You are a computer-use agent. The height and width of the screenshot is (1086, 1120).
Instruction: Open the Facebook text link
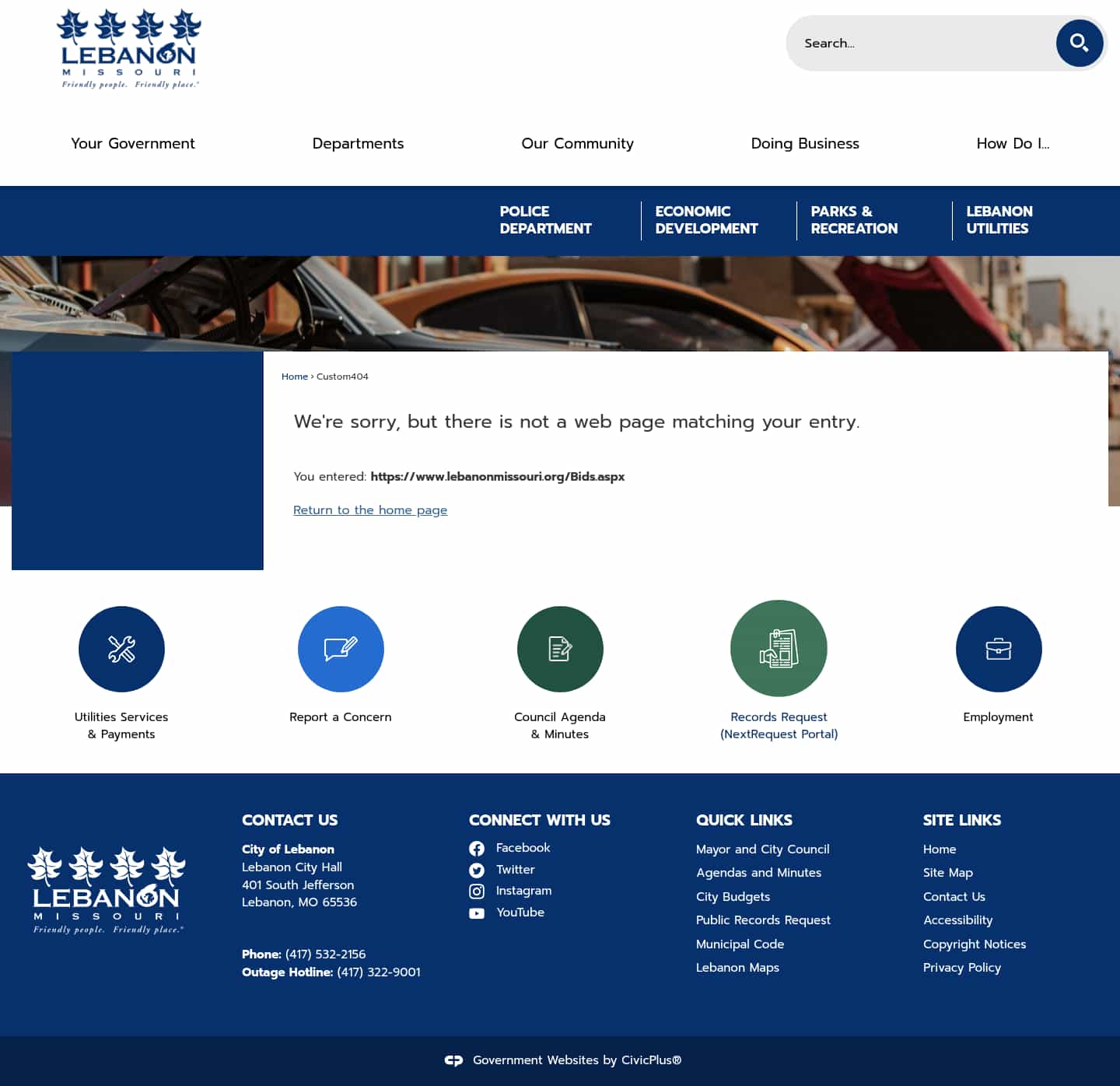[523, 848]
